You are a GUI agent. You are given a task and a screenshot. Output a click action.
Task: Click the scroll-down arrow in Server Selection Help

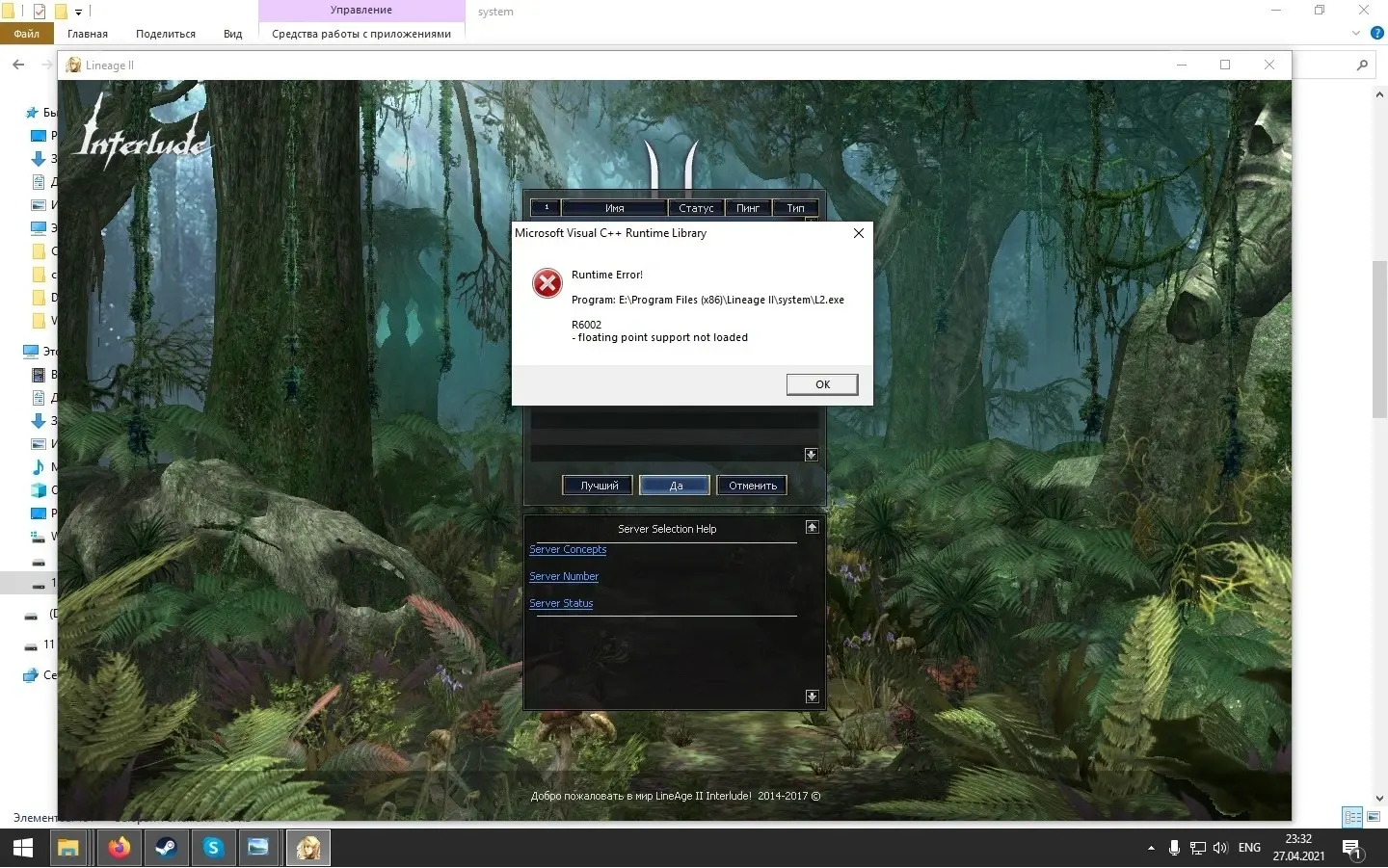click(x=812, y=697)
